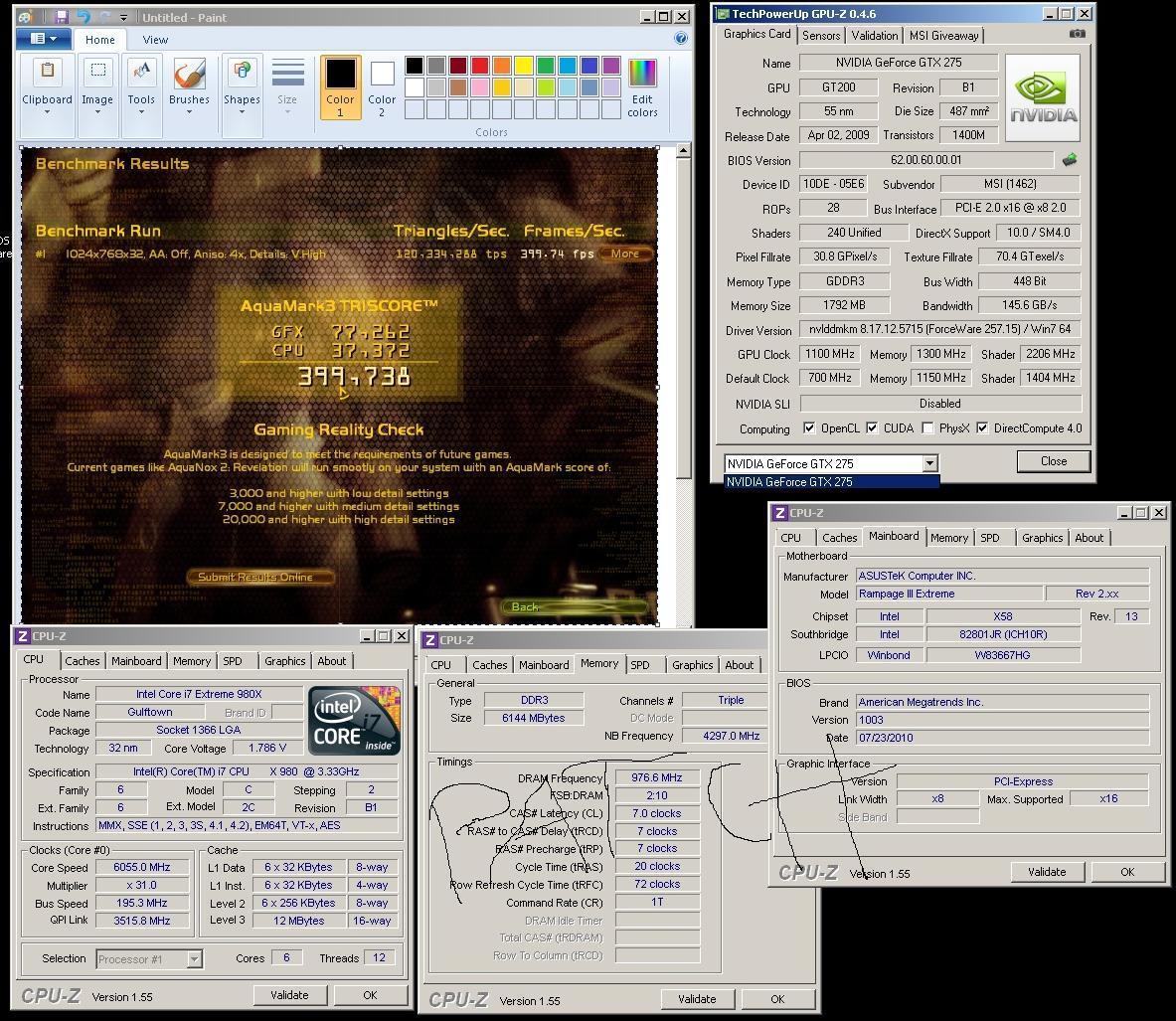Select Color 1 black swatch button
The image size is (1176, 1021).
[x=341, y=87]
